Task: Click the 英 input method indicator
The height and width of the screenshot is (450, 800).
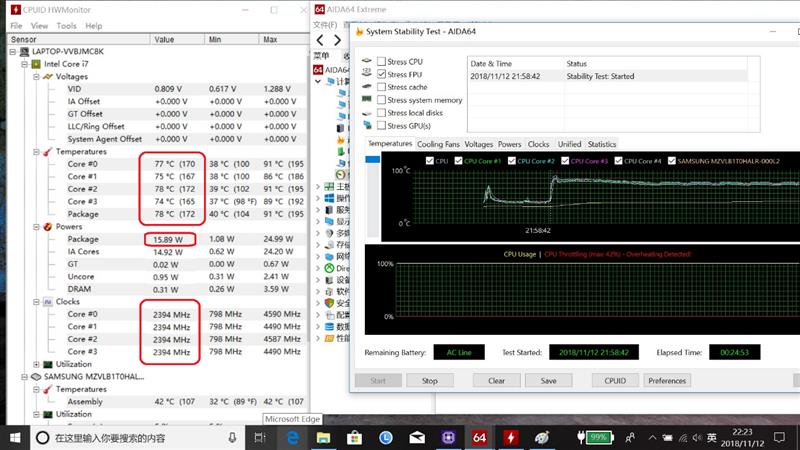Action: pyautogui.click(x=712, y=438)
